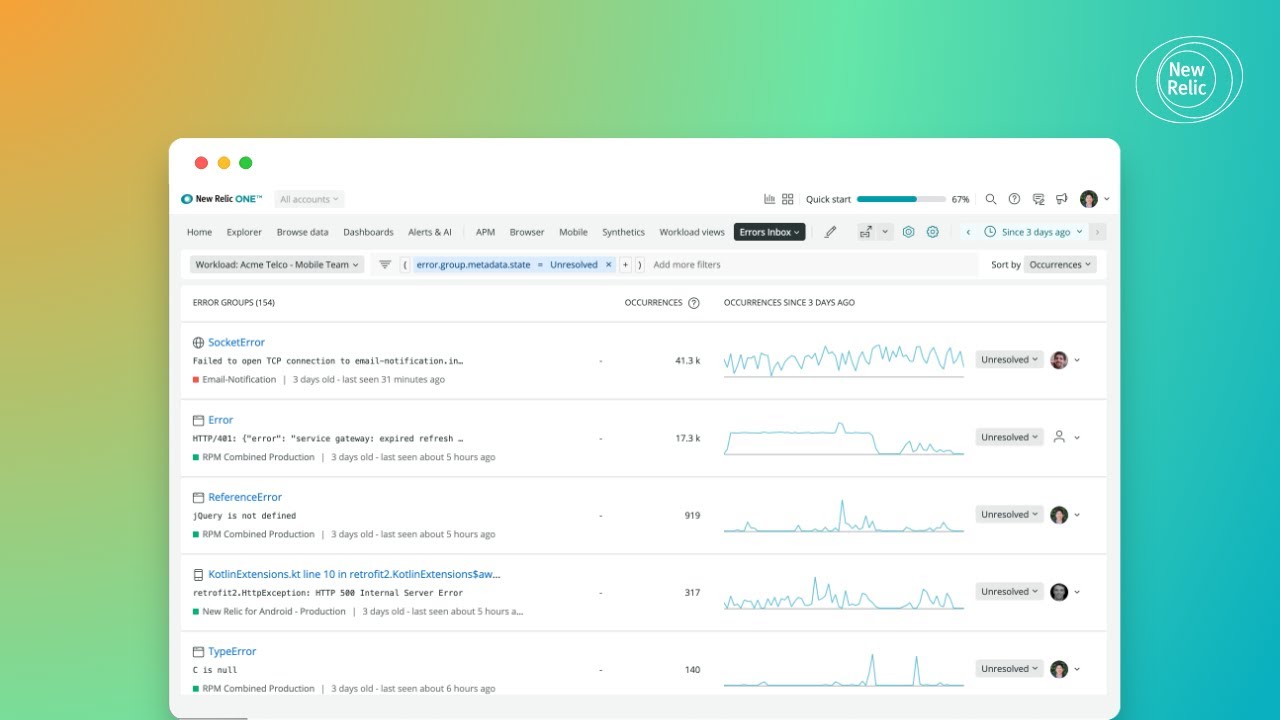
Task: Click the first hexagon settings icon
Action: coord(909,232)
